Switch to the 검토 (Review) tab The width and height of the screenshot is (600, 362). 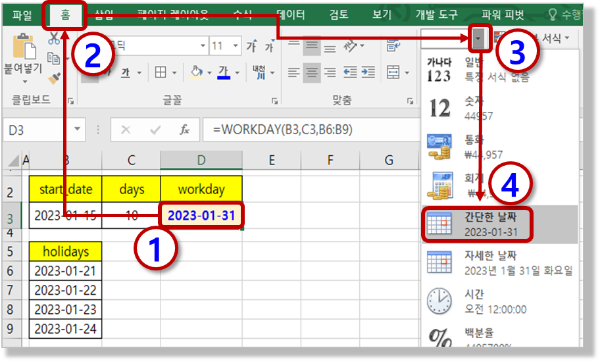339,15
